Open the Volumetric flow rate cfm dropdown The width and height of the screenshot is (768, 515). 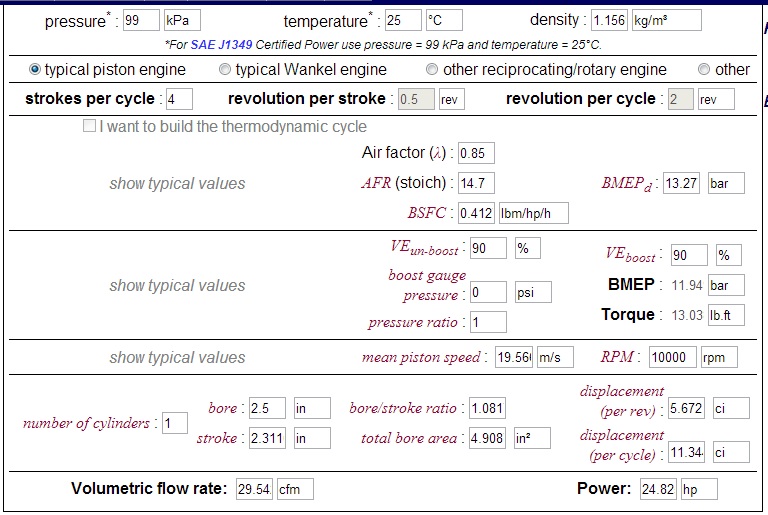295,489
